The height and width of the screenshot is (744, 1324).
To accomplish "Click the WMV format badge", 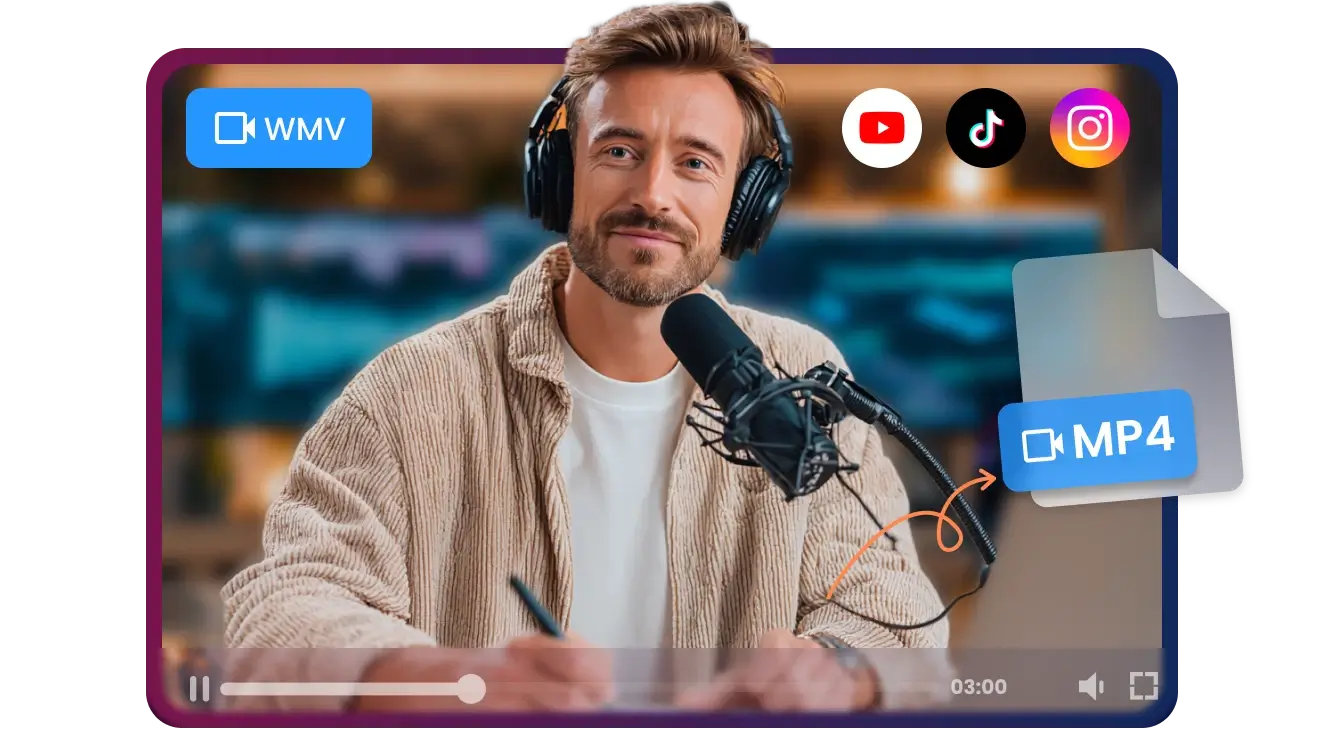I will pos(279,128).
